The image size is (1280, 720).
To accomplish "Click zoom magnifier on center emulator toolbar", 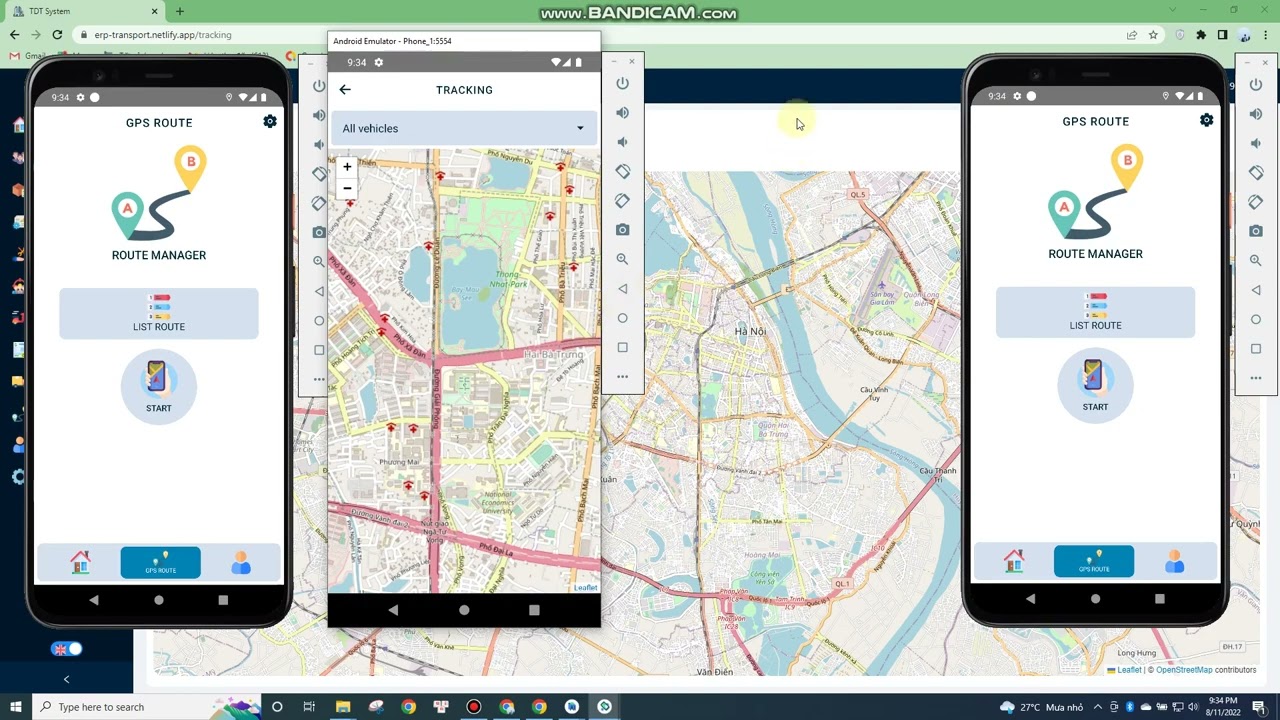I will pos(622,259).
